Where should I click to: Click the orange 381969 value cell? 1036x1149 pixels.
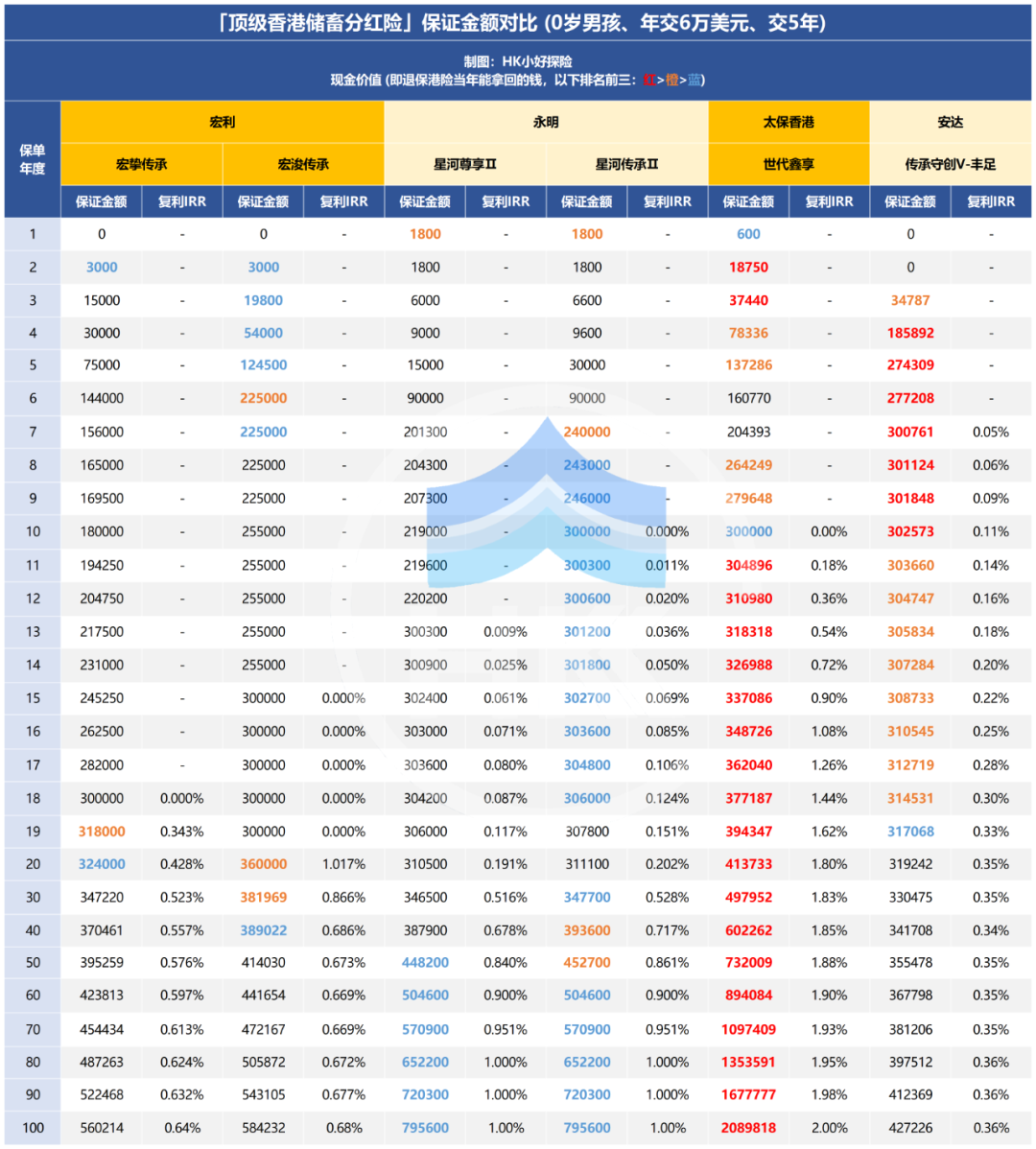pos(263,898)
